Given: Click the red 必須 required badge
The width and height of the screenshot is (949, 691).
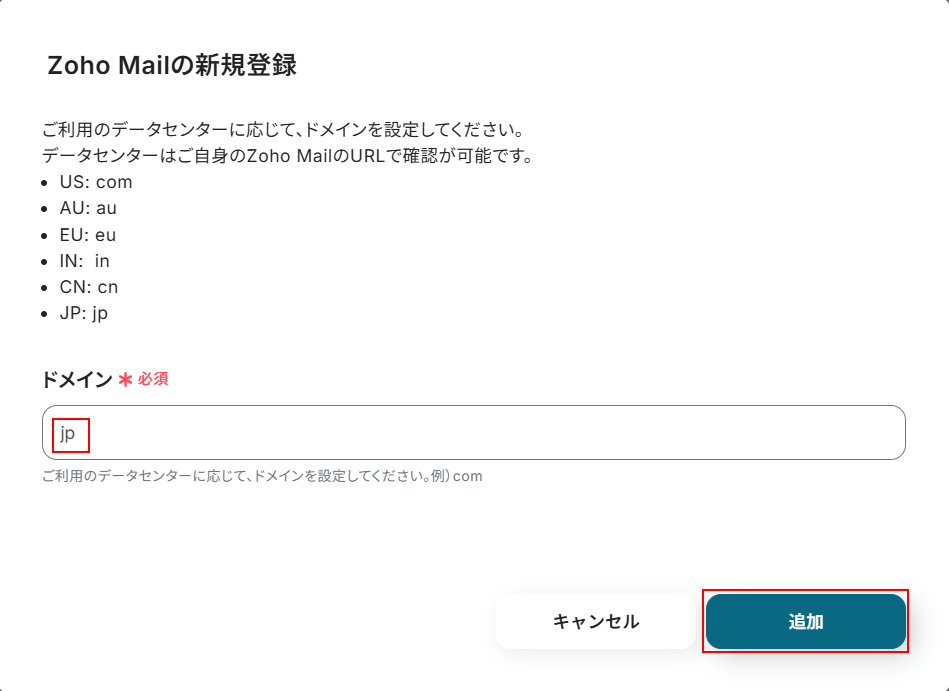Looking at the screenshot, I should 154,379.
